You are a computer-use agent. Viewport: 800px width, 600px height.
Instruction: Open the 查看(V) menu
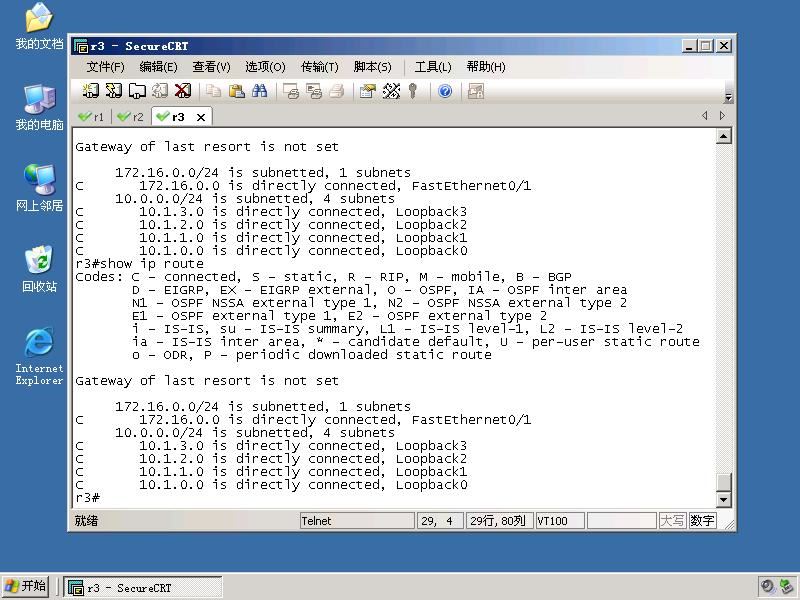coord(211,67)
